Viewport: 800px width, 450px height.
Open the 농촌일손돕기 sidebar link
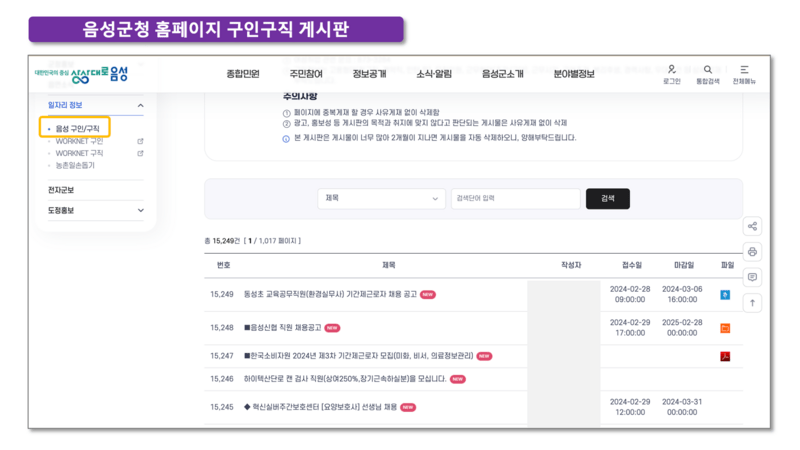click(75, 165)
